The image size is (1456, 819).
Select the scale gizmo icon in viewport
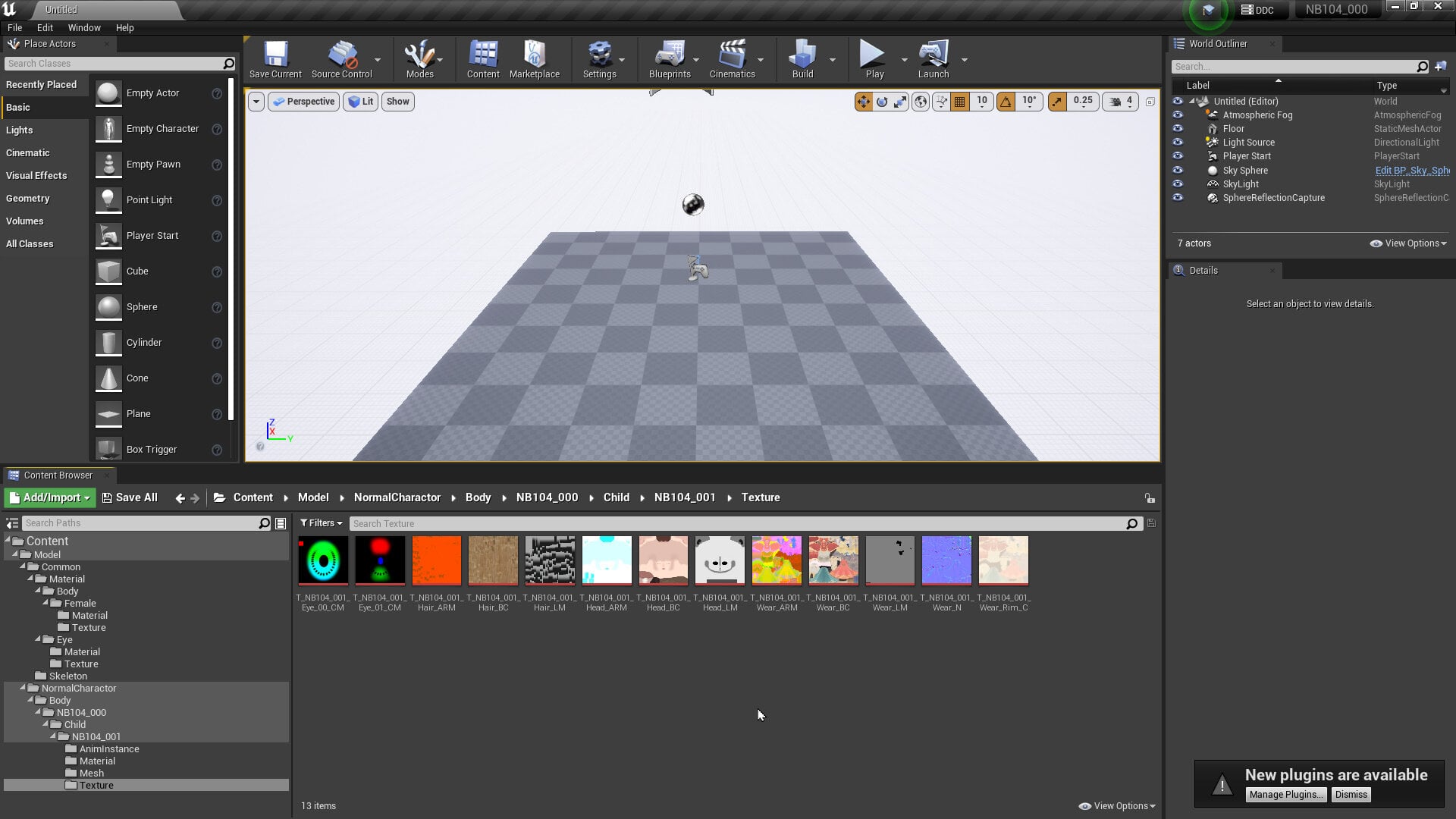click(x=900, y=102)
